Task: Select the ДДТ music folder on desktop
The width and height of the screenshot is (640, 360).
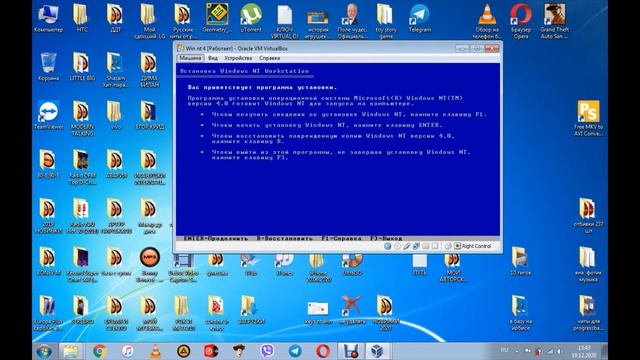Action: (115, 18)
